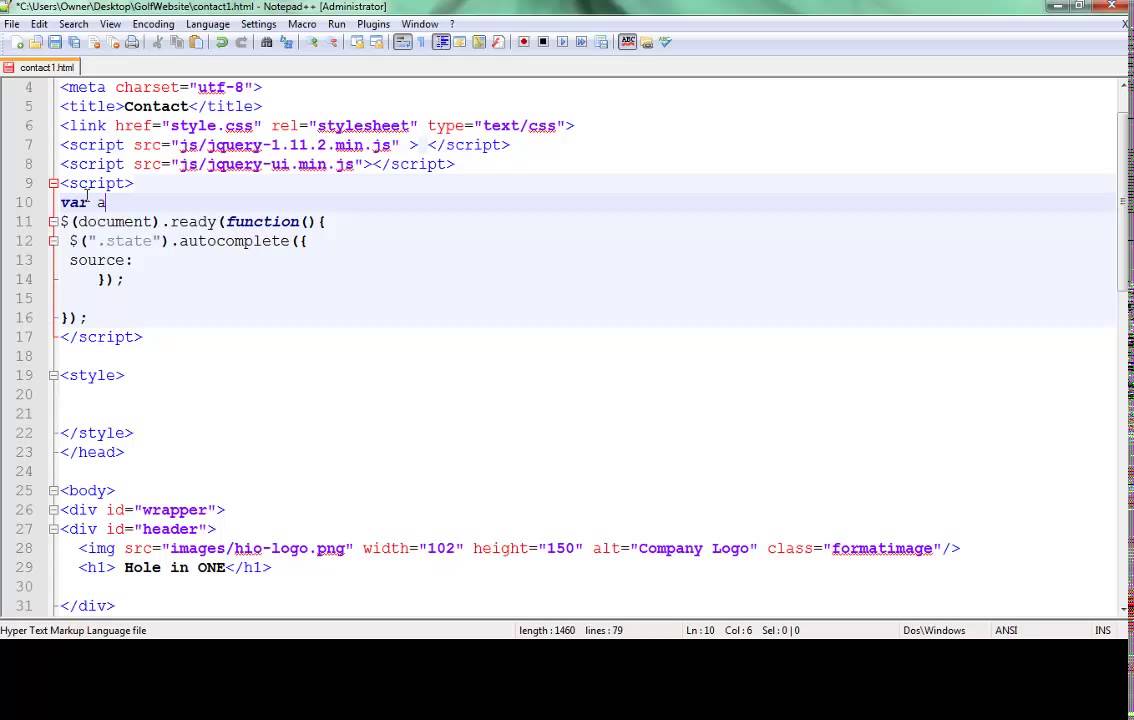The image size is (1134, 720).
Task: Save the file with the floppy disk icon
Action: point(55,43)
